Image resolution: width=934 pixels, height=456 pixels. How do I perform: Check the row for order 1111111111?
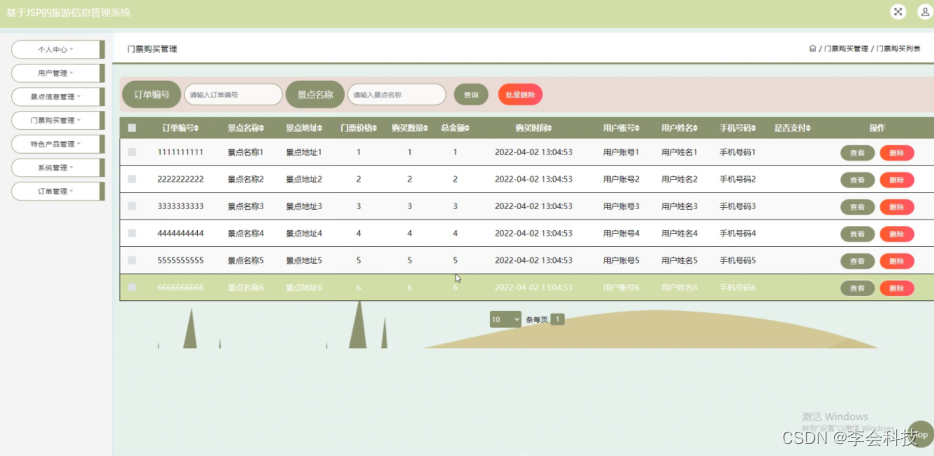point(132,152)
